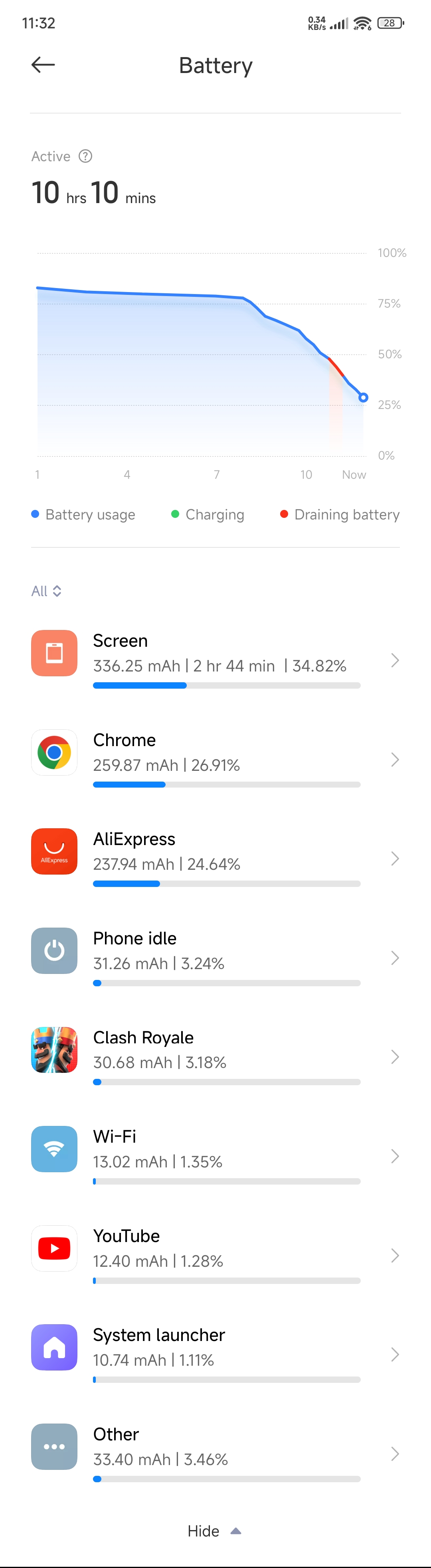Tap the Clash Royale app icon
This screenshot has width=431, height=1568.
(x=54, y=1050)
